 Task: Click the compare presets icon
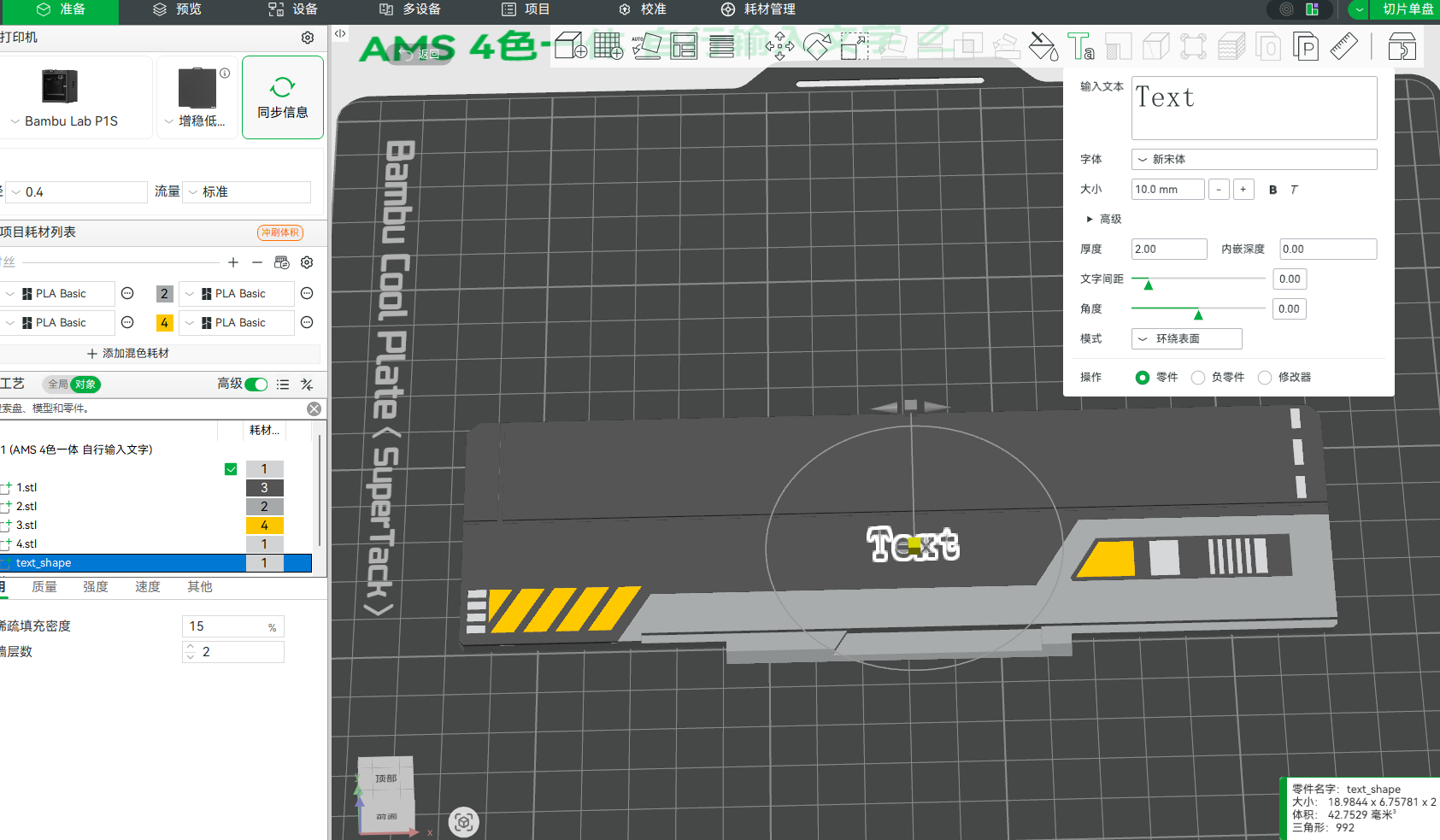click(307, 385)
